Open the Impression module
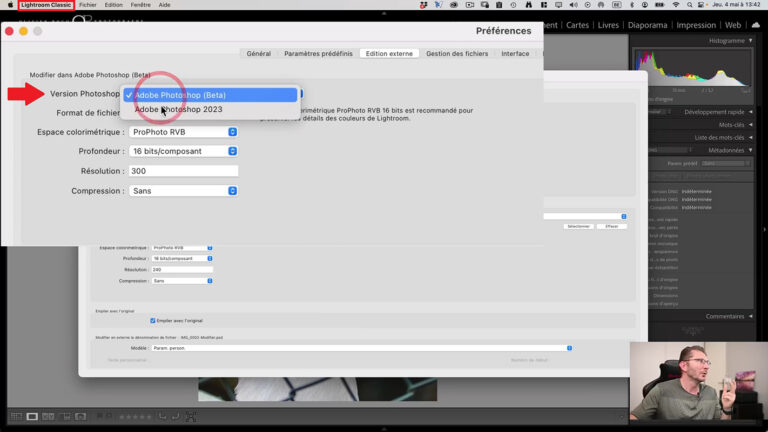 (696, 25)
